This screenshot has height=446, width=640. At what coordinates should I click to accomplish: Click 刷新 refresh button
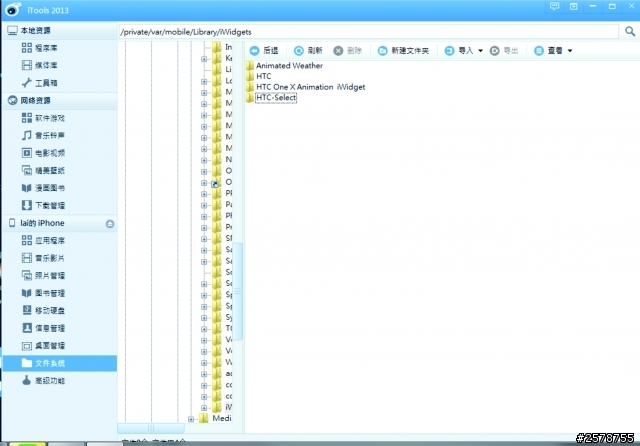[308, 51]
